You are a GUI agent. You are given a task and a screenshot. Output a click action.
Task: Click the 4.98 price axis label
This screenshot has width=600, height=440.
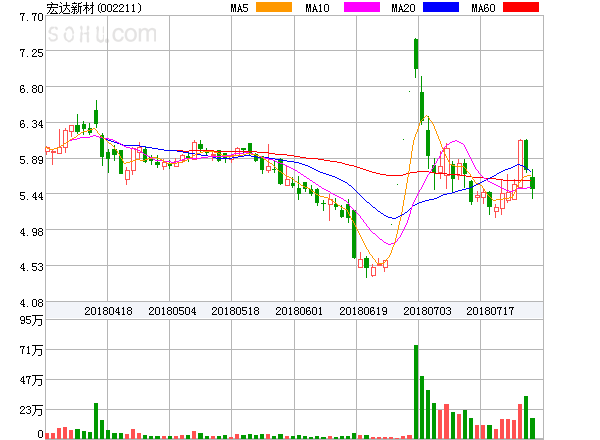click(31, 231)
